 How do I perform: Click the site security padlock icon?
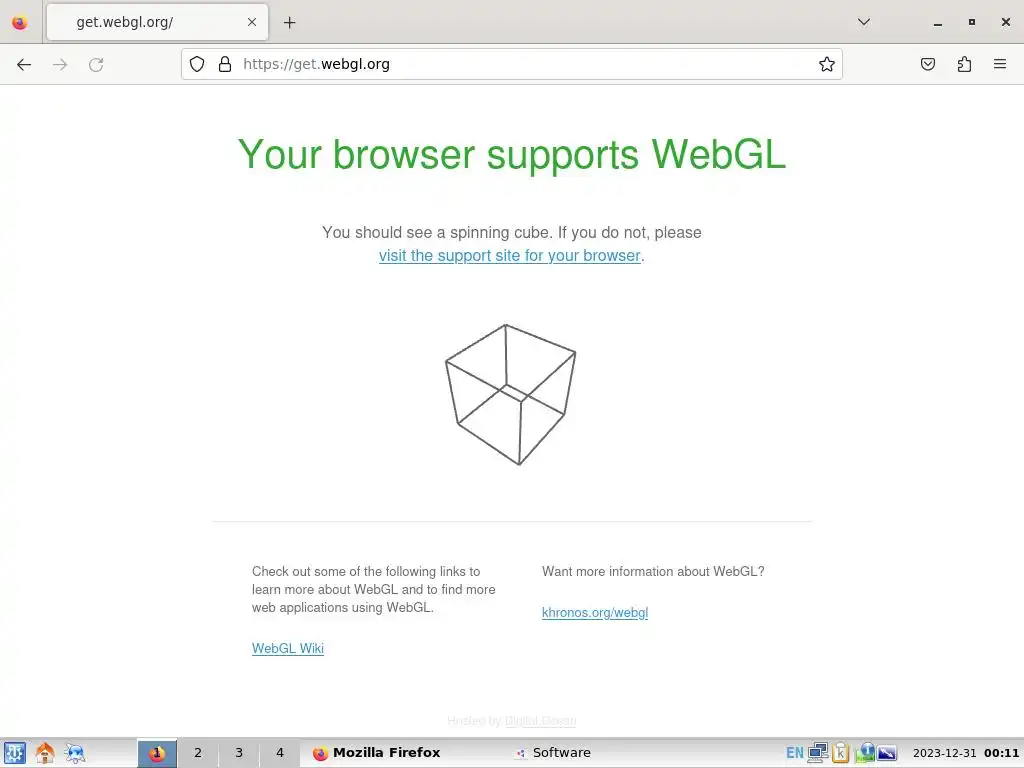(225, 64)
